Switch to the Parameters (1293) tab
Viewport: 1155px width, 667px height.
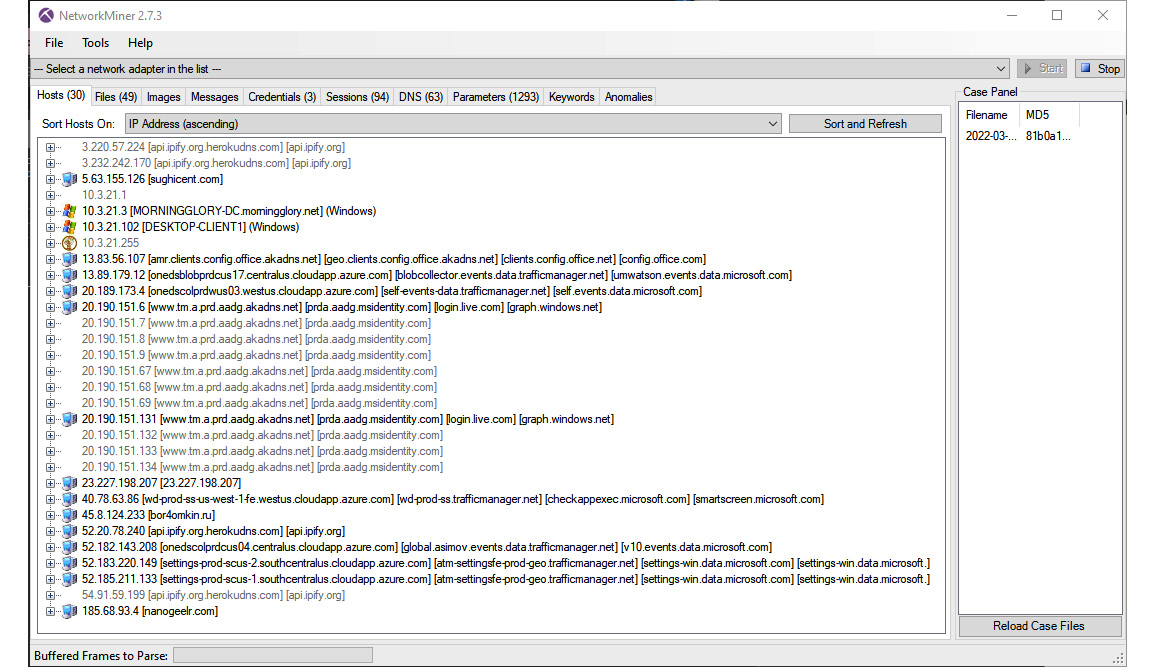click(x=496, y=96)
